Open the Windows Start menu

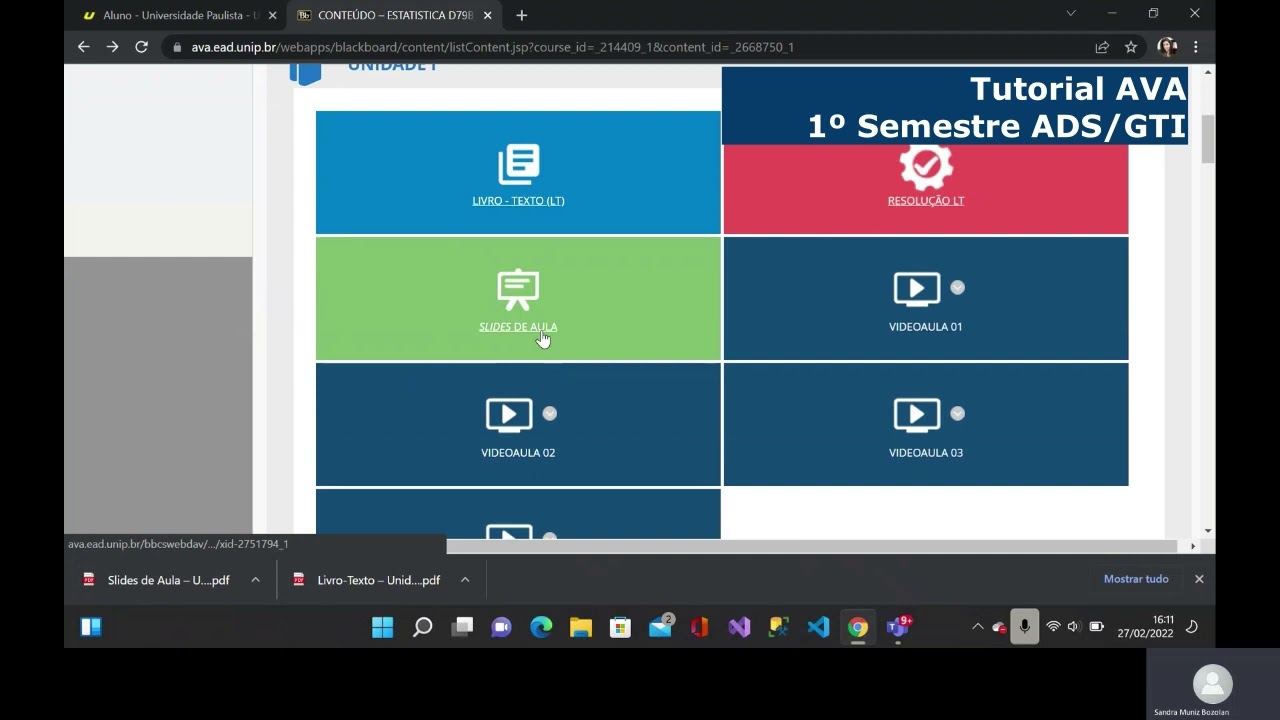point(382,627)
